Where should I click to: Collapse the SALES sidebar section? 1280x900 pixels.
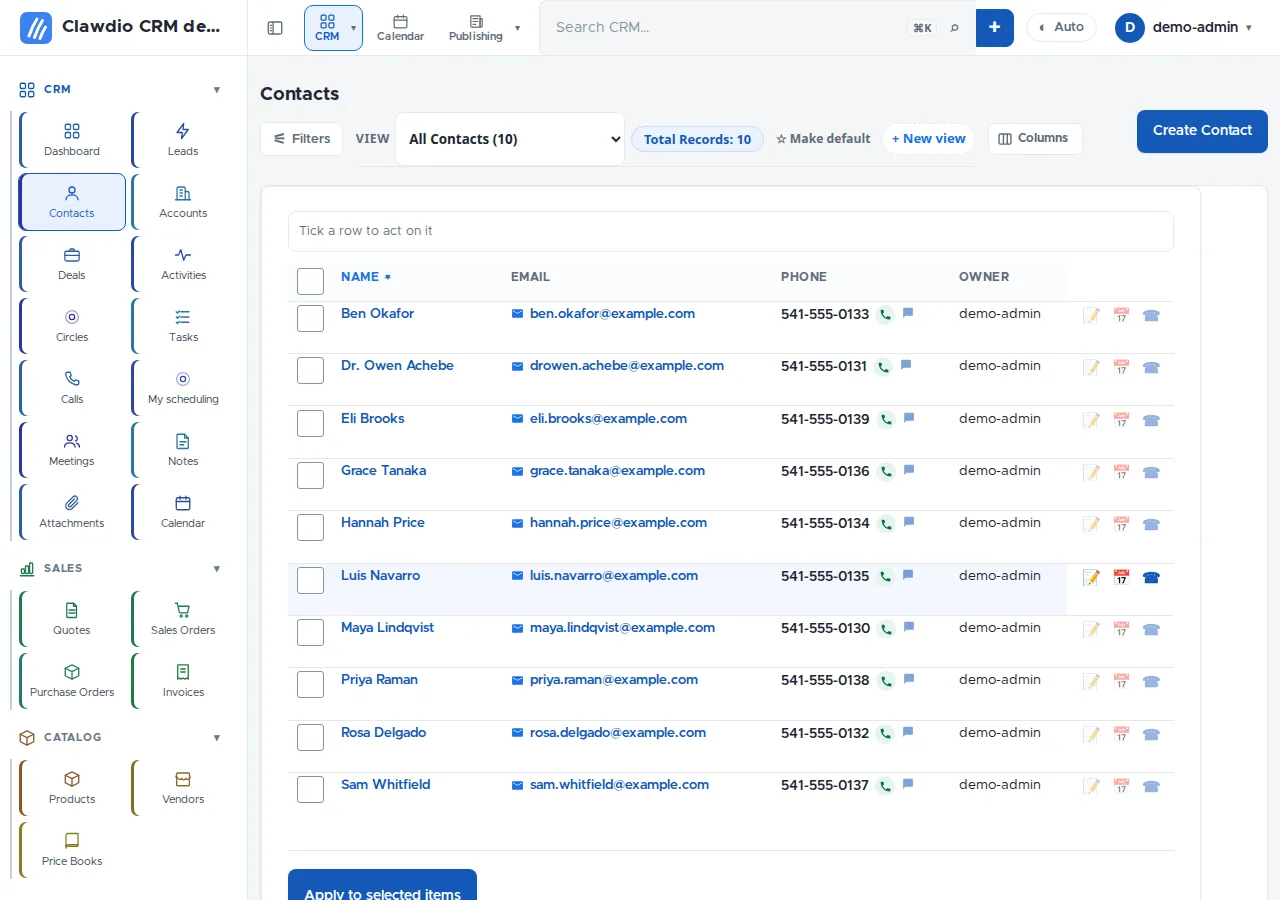[217, 568]
